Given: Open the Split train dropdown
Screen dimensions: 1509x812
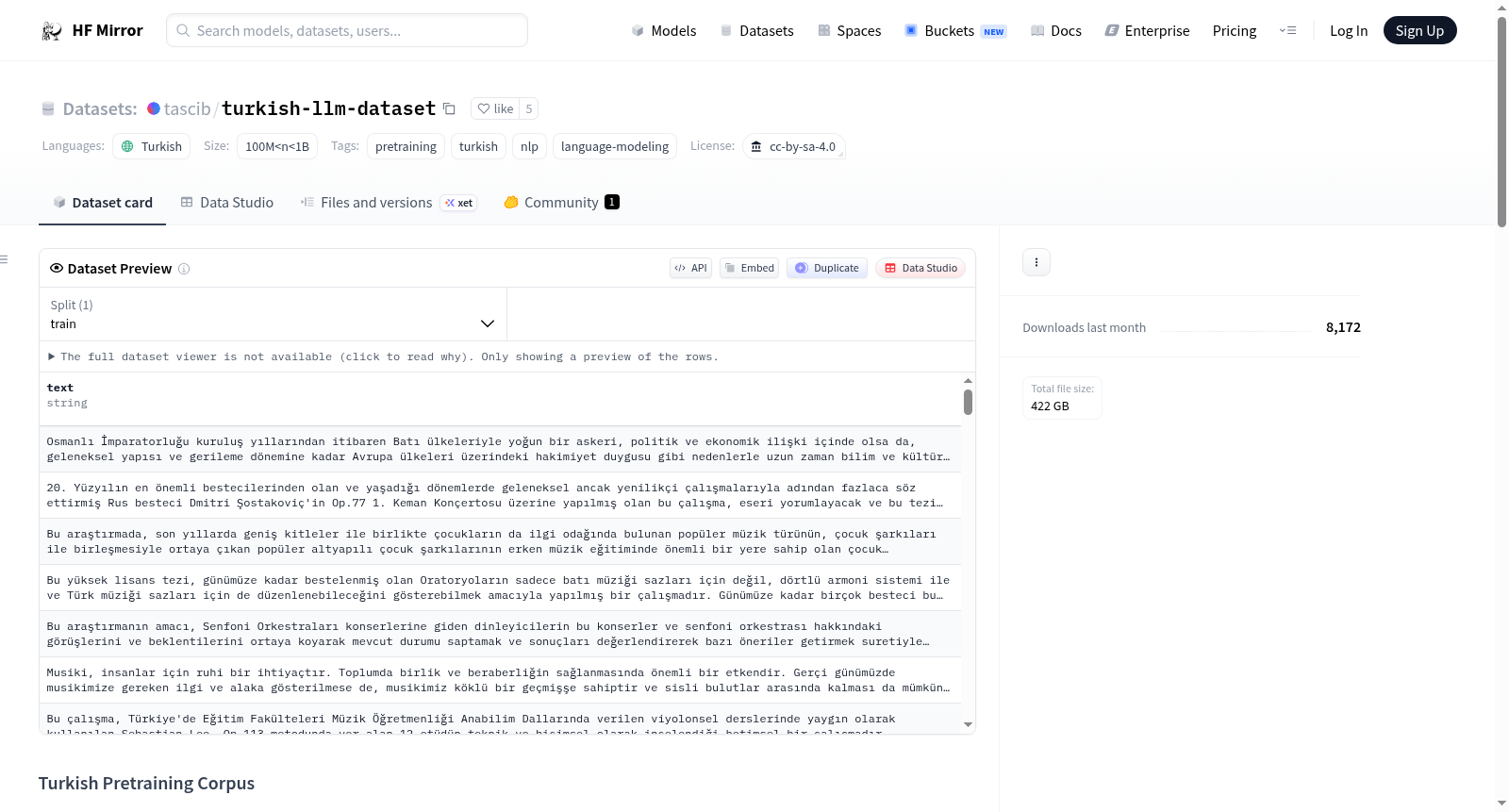Looking at the screenshot, I should [273, 314].
